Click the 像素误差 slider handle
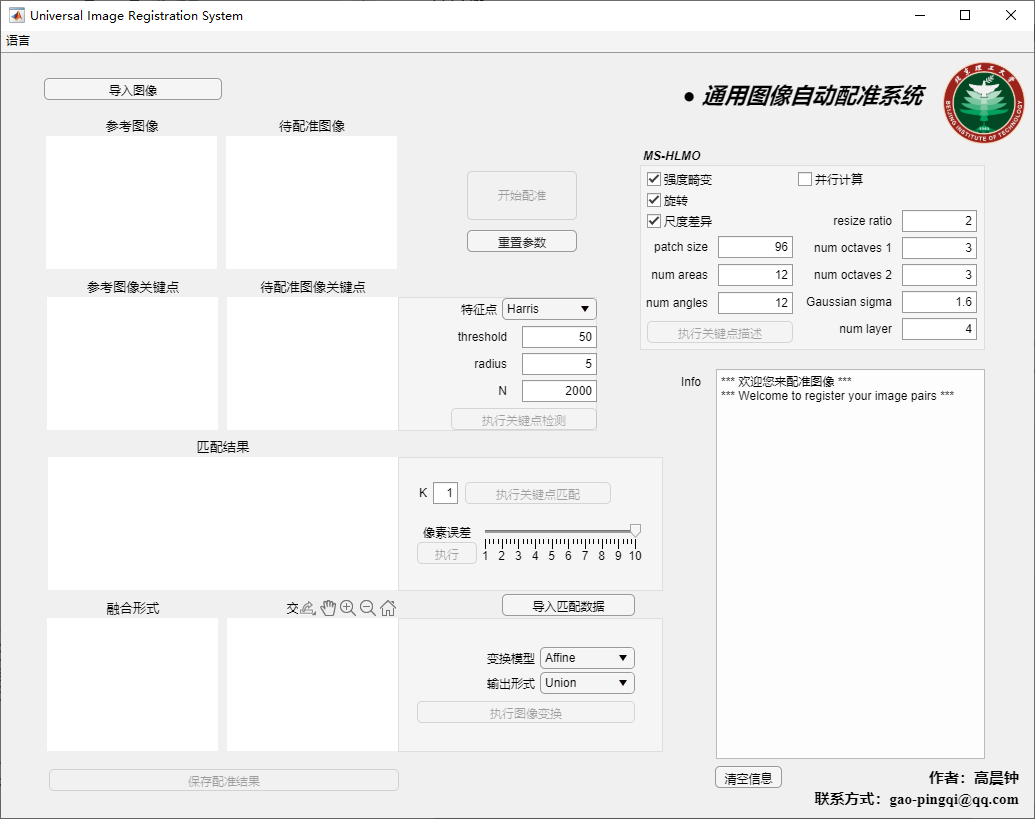1035x819 pixels. pos(635,530)
